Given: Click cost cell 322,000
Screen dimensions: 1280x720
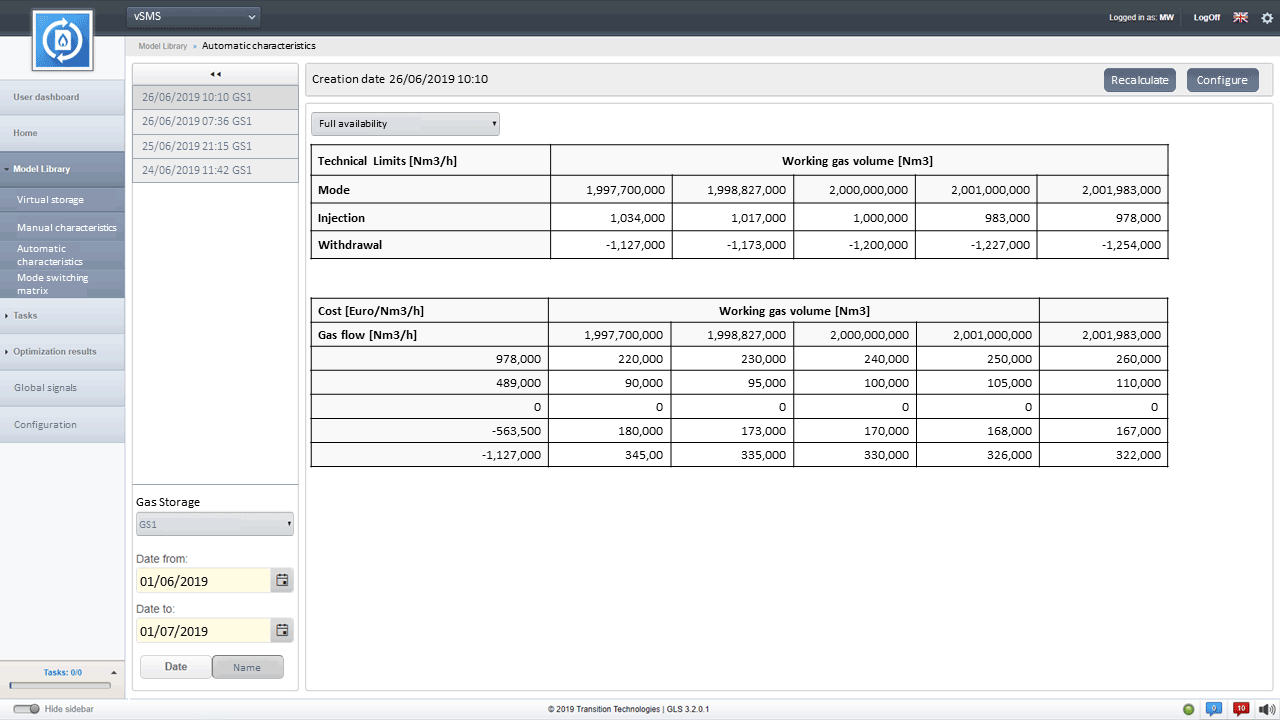Looking at the screenshot, I should tap(1104, 455).
